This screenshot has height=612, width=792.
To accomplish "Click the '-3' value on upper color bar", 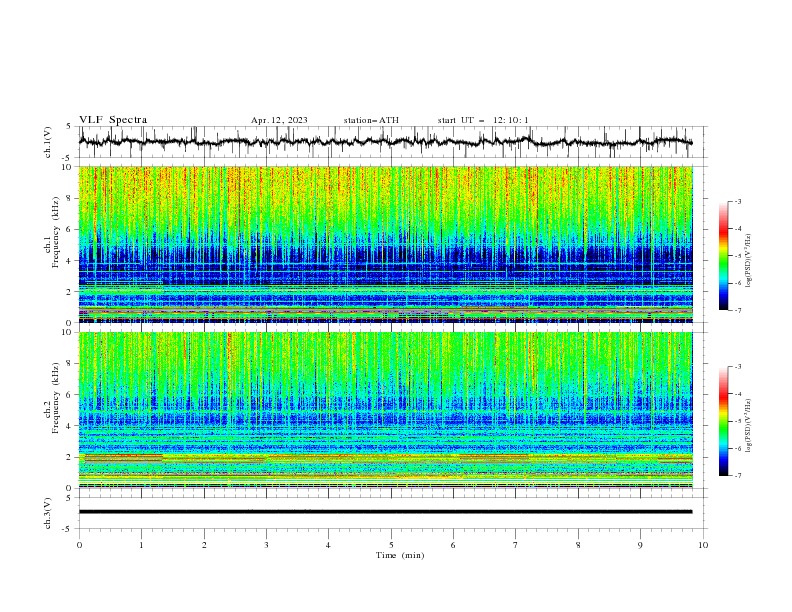I will point(737,201).
